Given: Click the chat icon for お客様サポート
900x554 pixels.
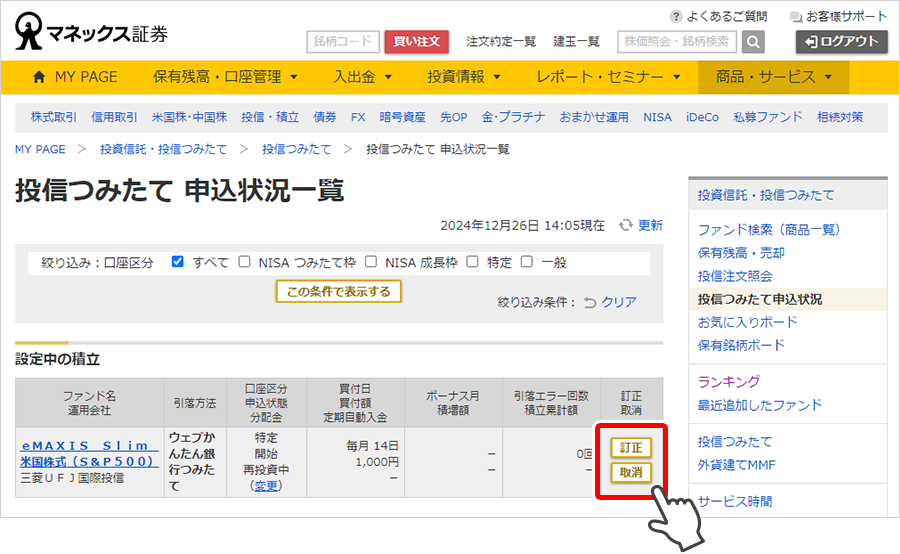Looking at the screenshot, I should point(796,17).
